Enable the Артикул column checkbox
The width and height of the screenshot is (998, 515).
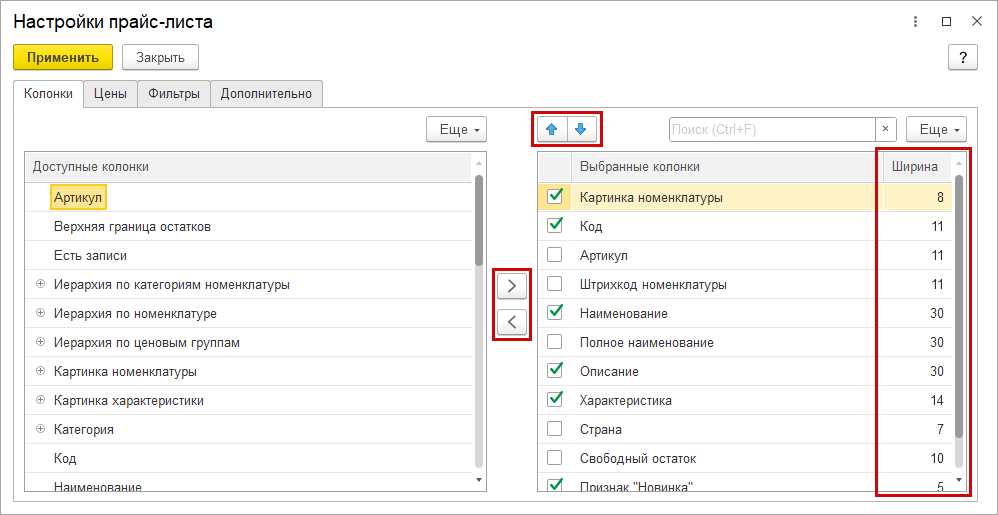[x=555, y=255]
